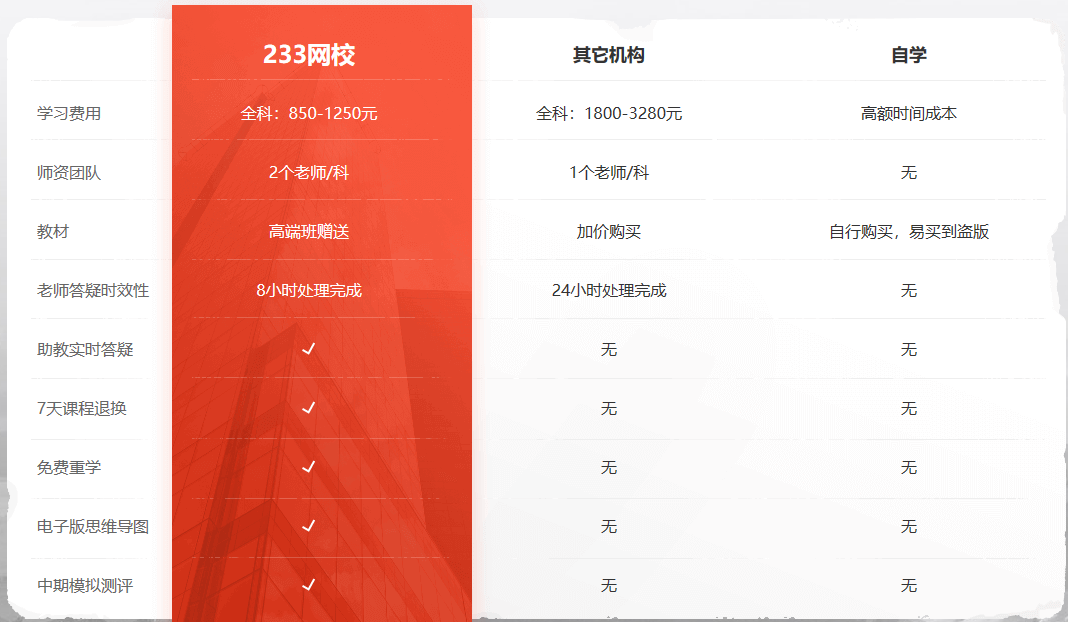Click the 24小时处理完成 cell
This screenshot has height=622, width=1068.
(x=609, y=291)
